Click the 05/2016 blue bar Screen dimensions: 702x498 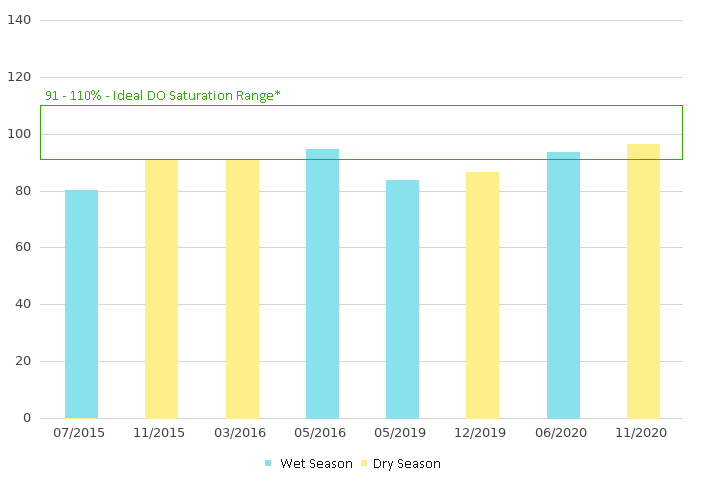pyautogui.click(x=322, y=284)
